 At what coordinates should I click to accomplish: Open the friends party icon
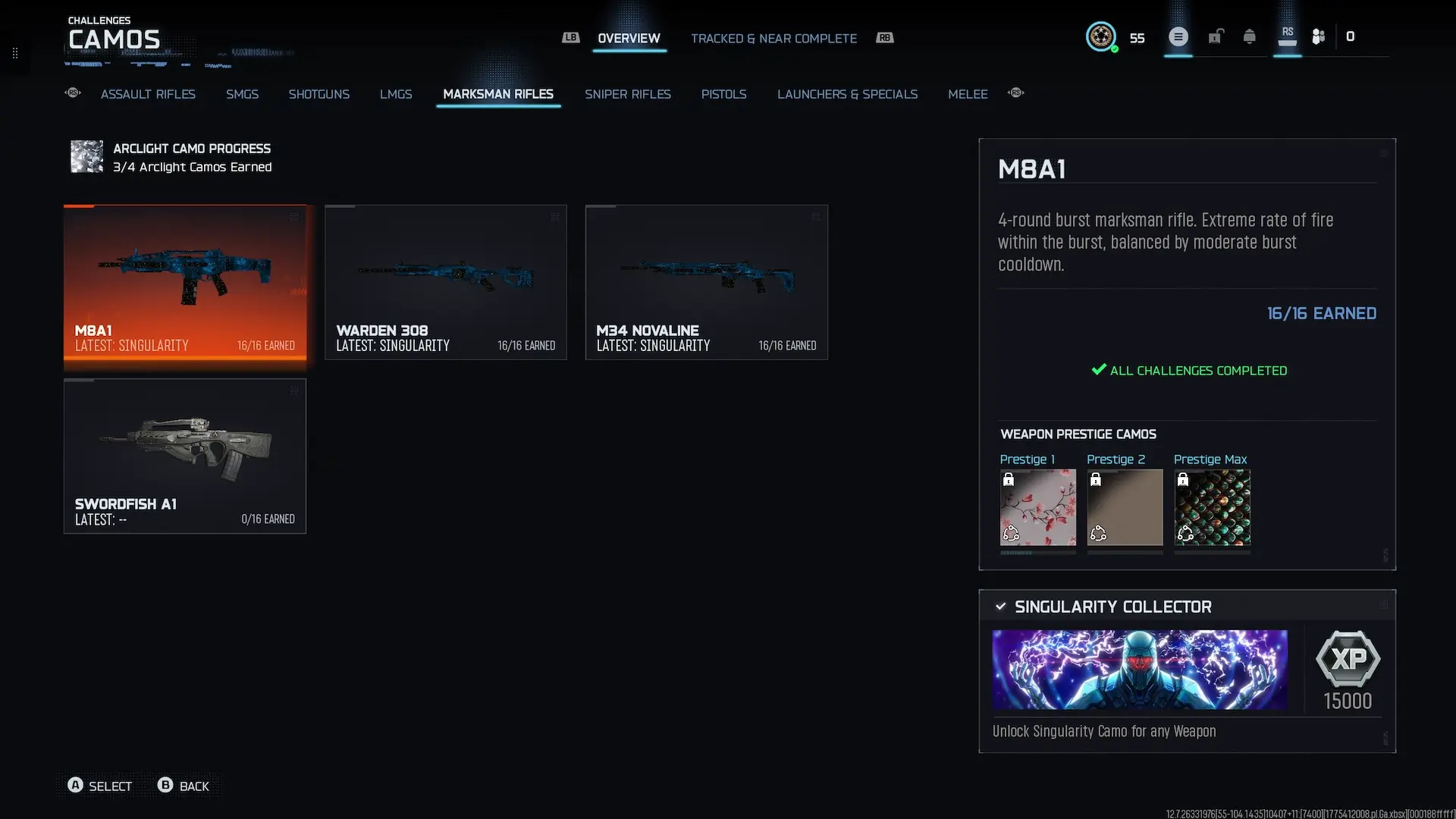1319,36
